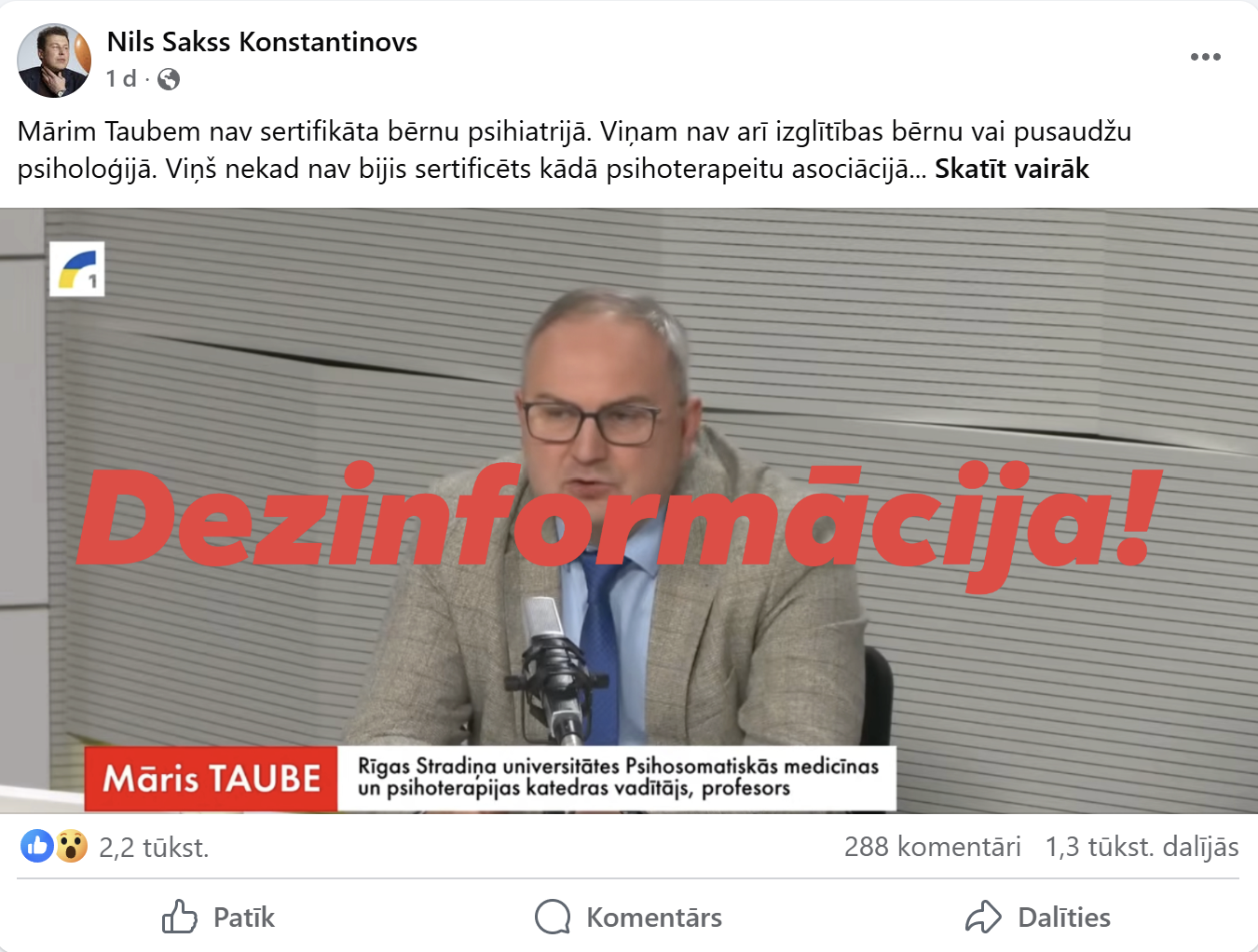Screen dimensions: 1258x952
Task: Click the channel 1 logo on image
Action: [76, 269]
